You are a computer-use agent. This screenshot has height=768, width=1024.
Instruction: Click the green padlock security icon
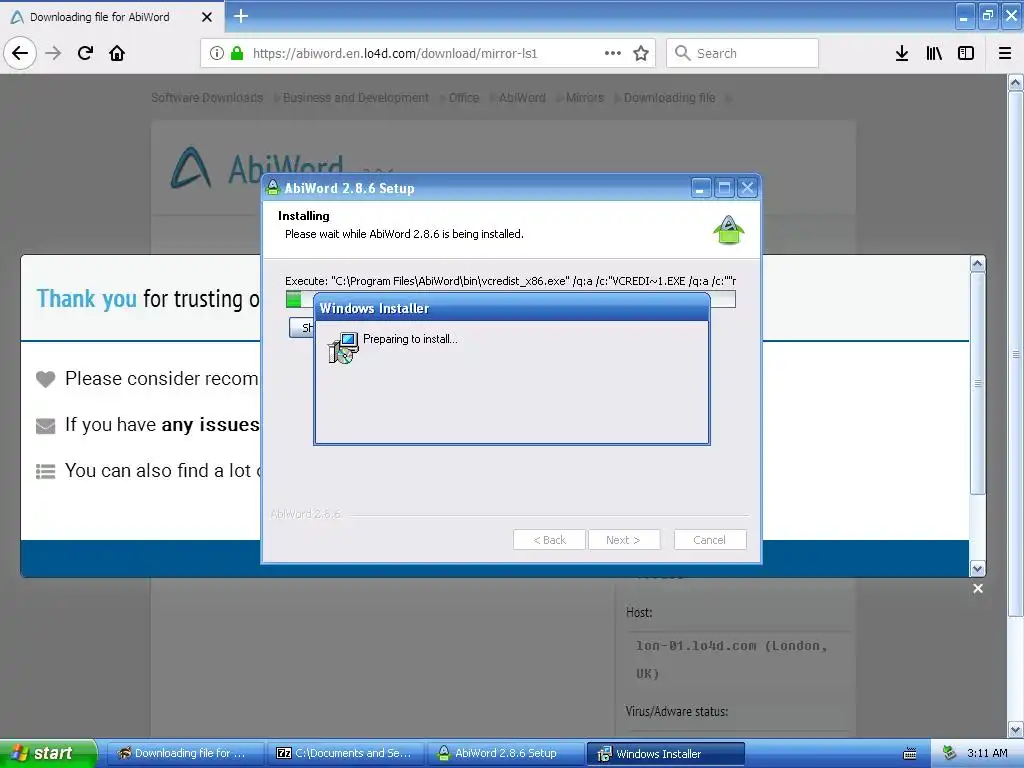pos(237,53)
